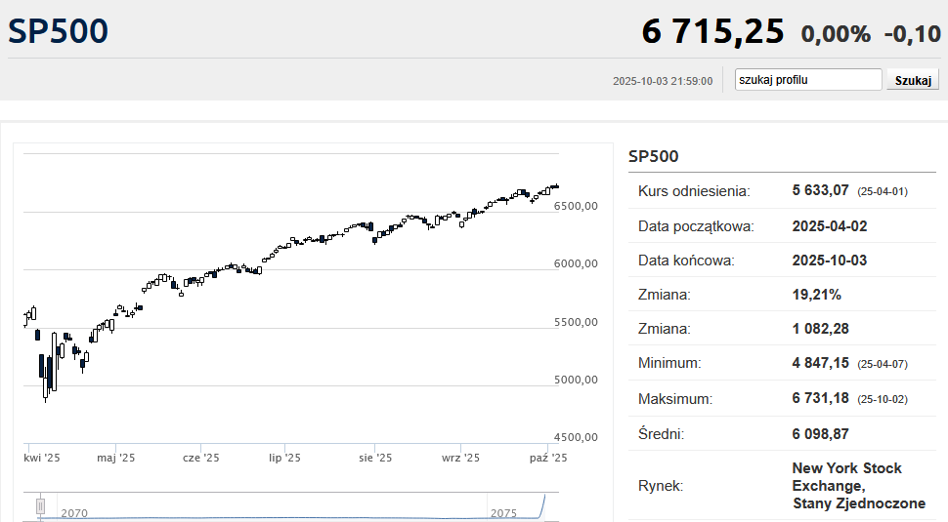Click the New York Stock Exchange market text
The image size is (948, 522).
click(x=859, y=486)
